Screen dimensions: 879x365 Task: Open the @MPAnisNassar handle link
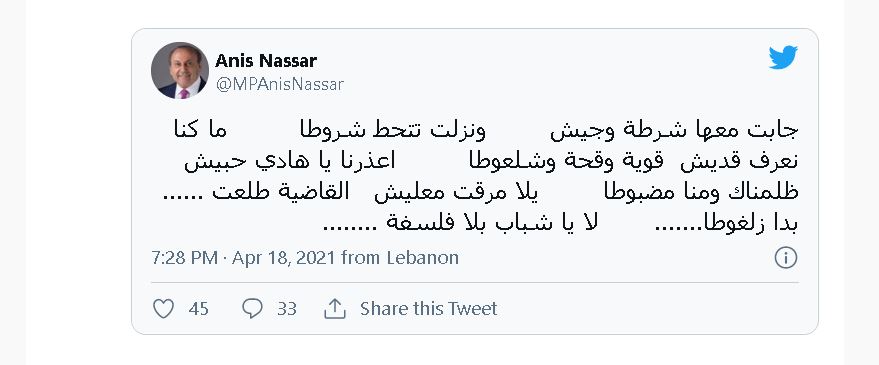pyautogui.click(x=280, y=84)
